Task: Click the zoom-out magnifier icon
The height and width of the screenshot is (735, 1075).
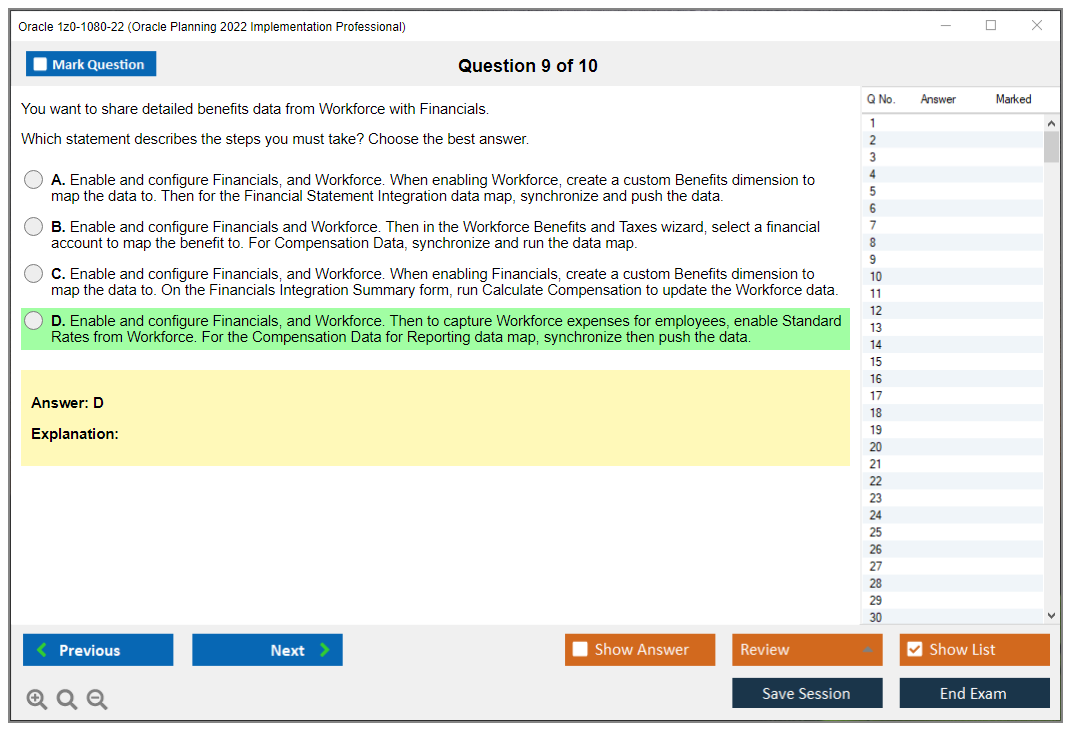Action: 96,699
